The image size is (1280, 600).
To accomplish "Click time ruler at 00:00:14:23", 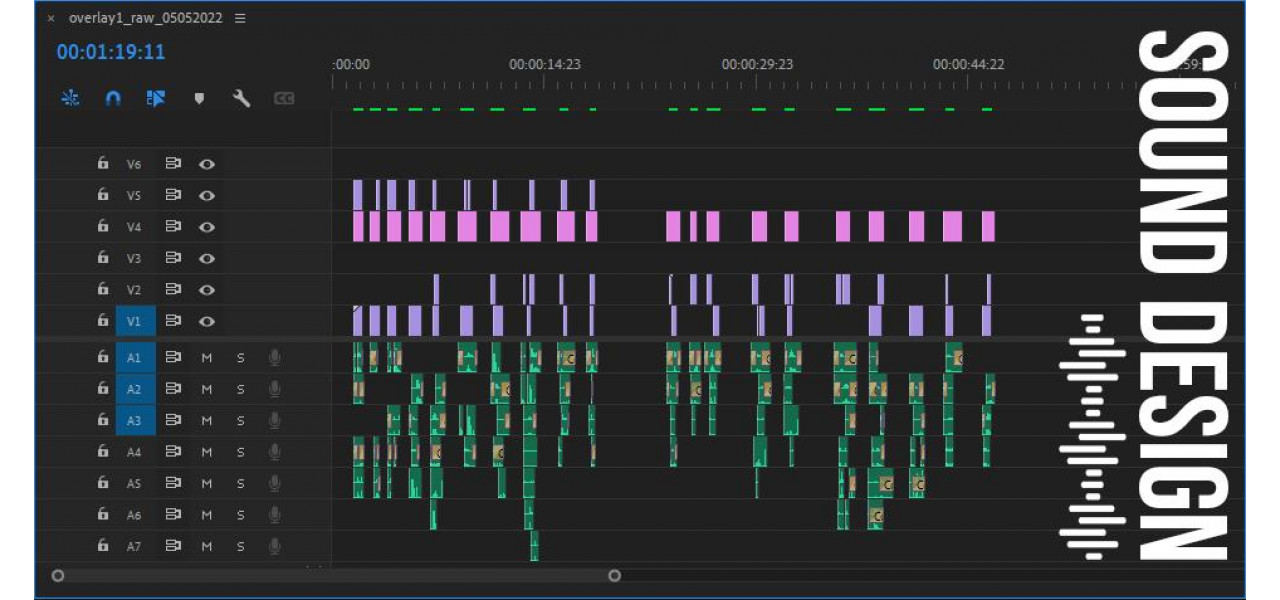I will pos(544,64).
